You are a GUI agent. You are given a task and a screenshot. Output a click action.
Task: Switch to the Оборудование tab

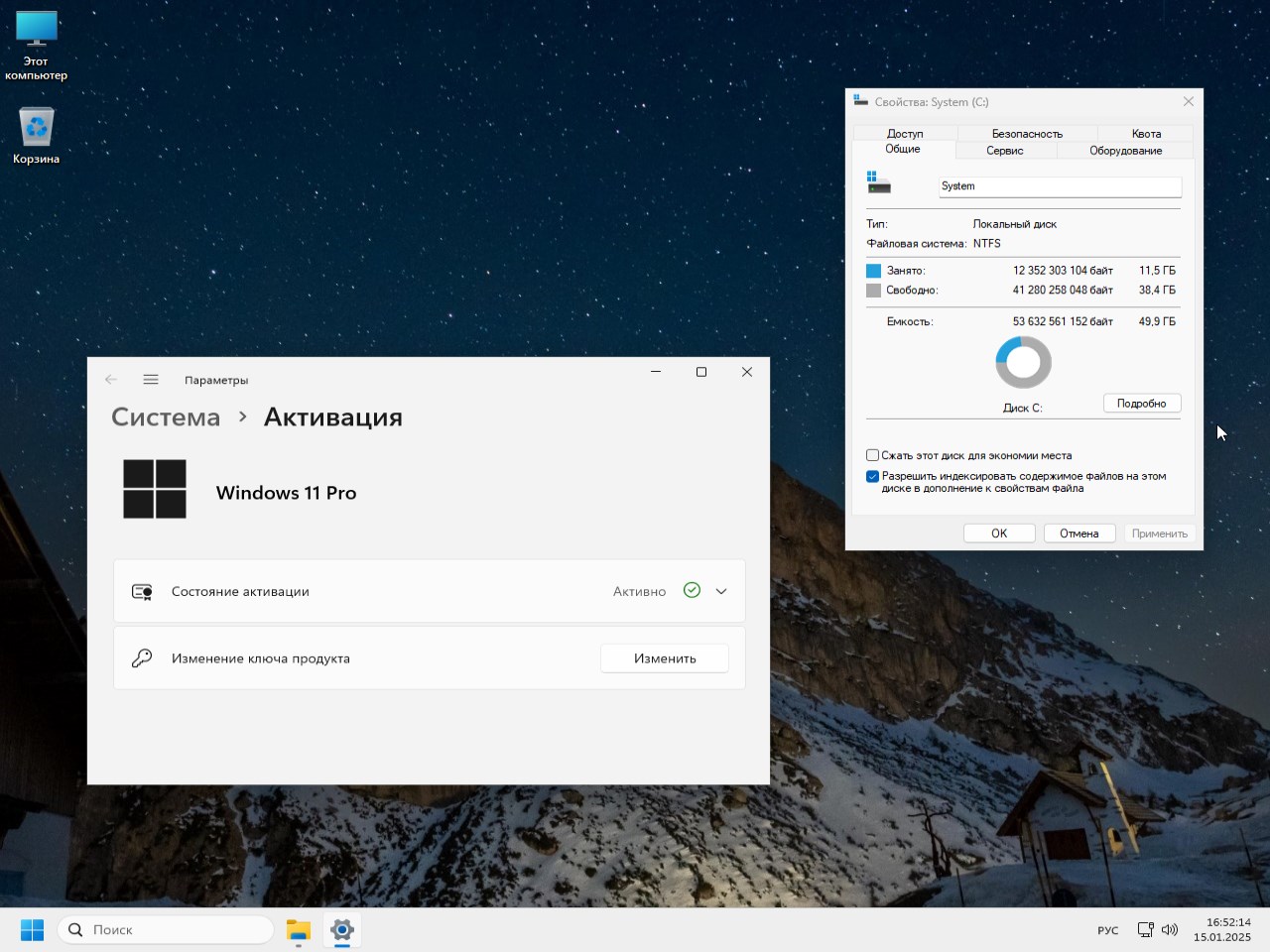[1125, 151]
